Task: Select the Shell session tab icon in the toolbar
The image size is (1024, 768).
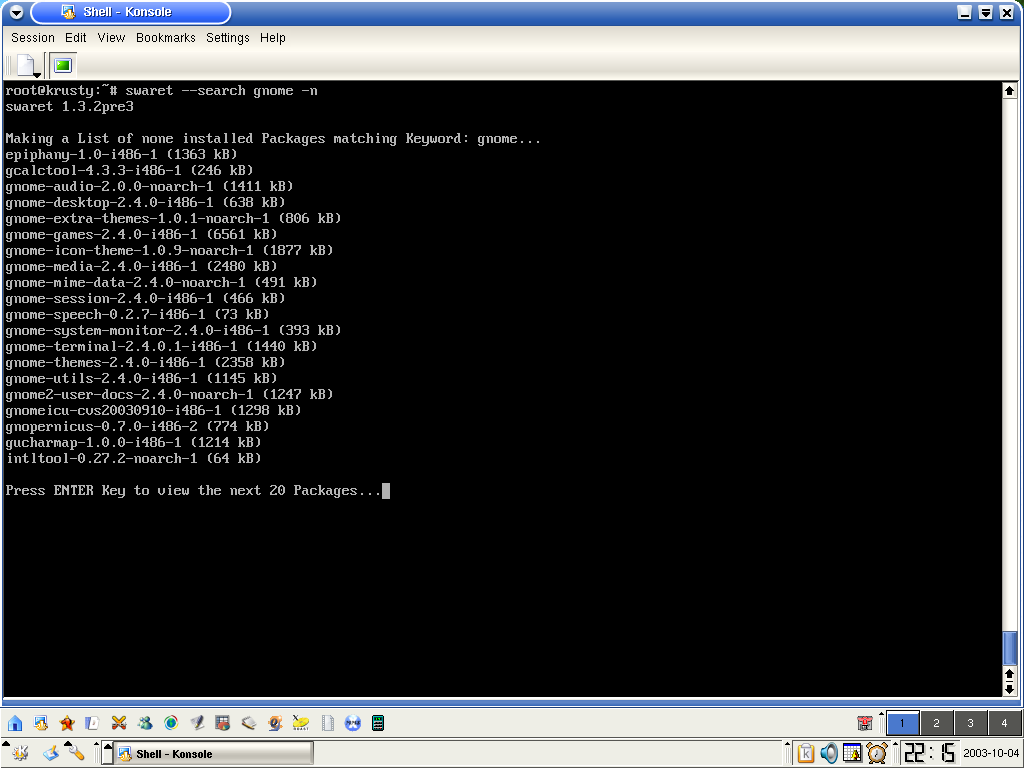Action: [x=63, y=65]
